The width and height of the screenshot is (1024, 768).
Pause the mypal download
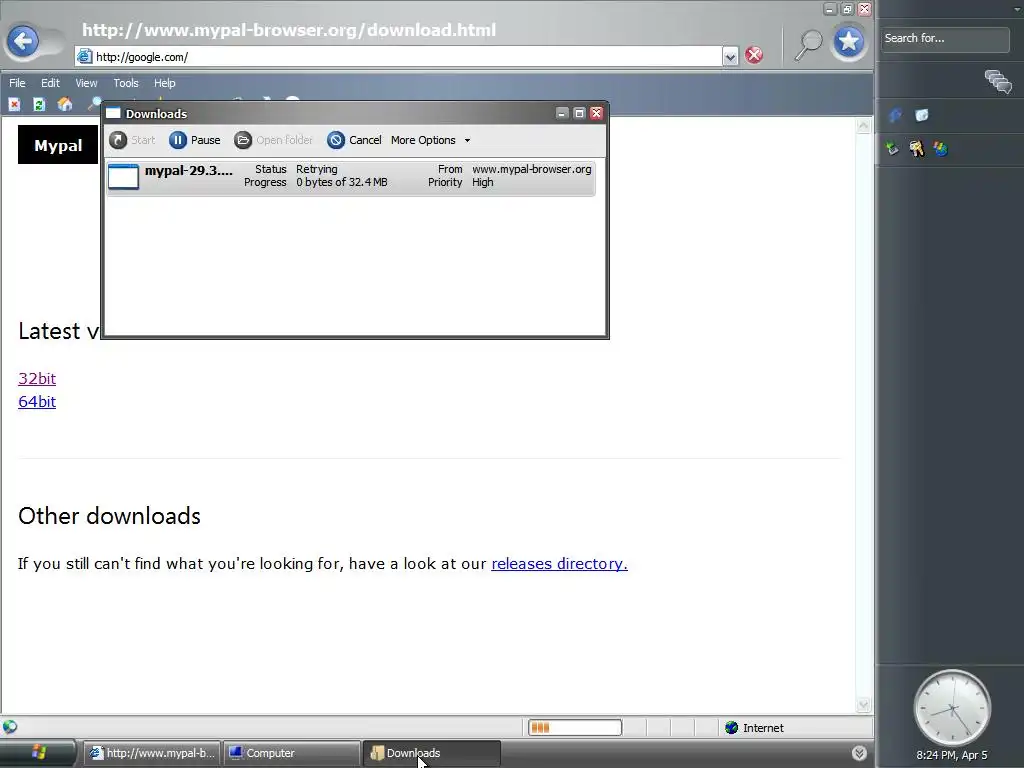(195, 140)
